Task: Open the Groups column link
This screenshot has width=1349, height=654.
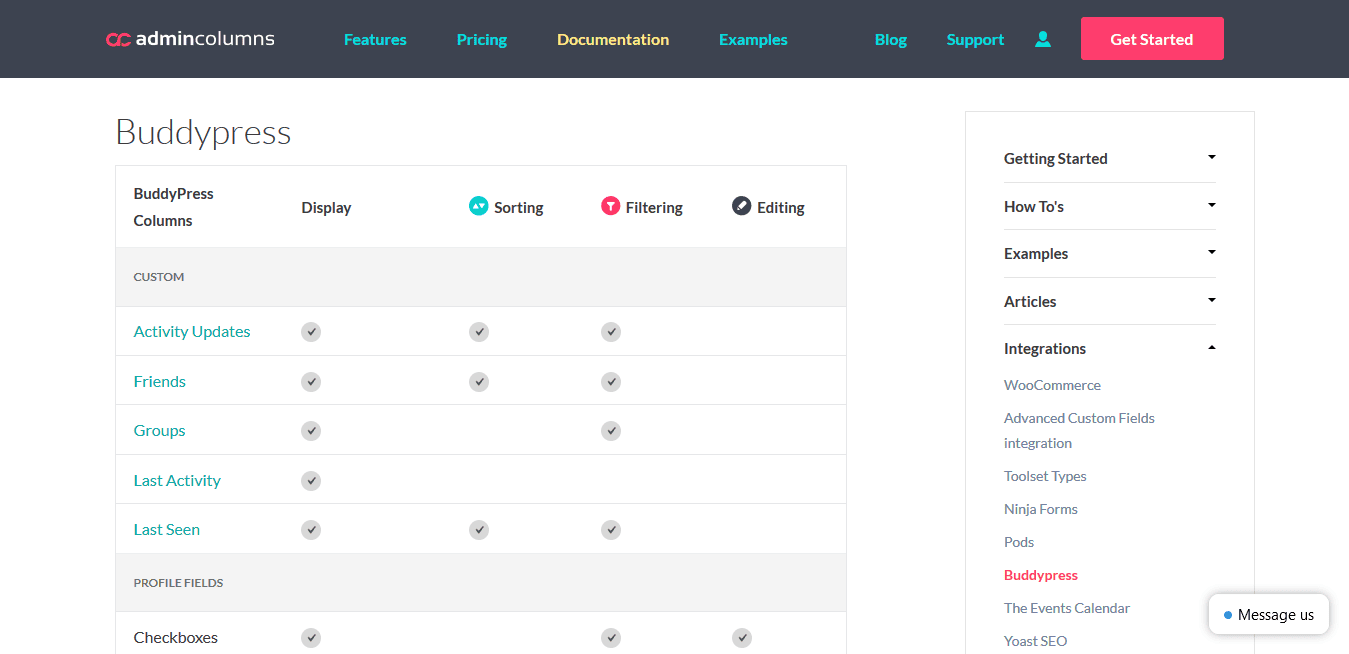Action: pos(160,431)
